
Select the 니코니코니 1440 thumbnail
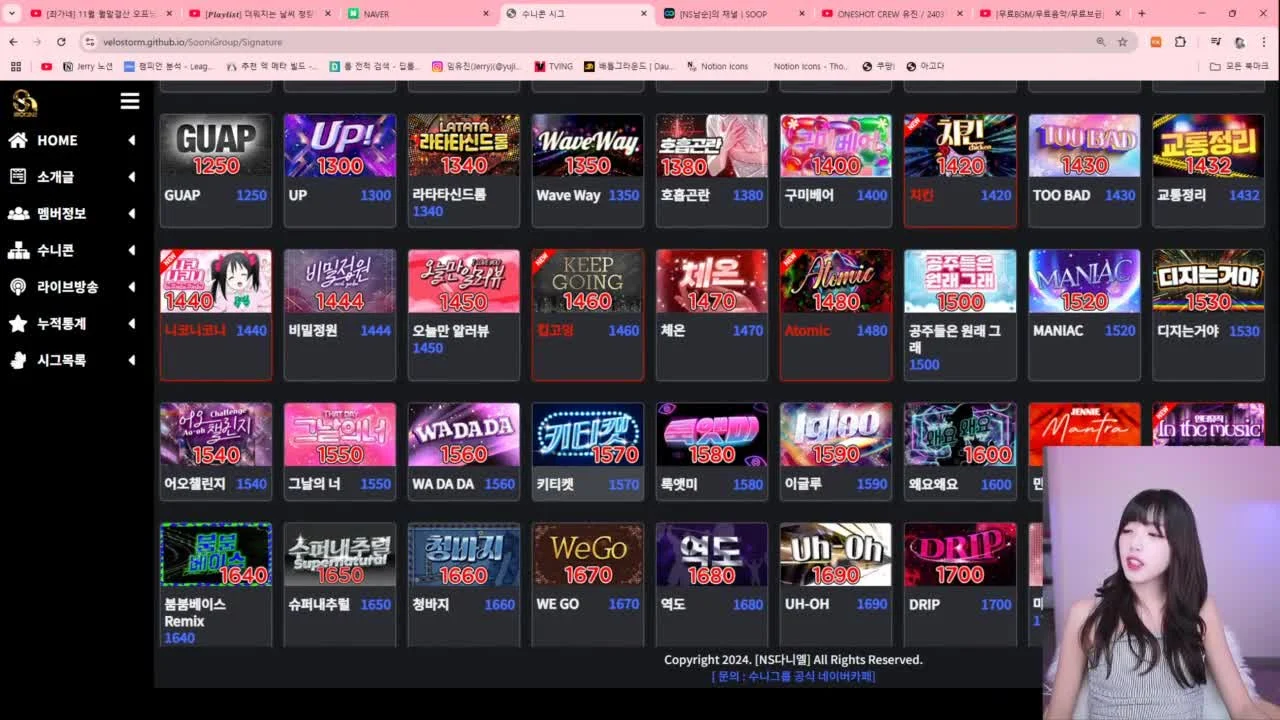tap(216, 282)
